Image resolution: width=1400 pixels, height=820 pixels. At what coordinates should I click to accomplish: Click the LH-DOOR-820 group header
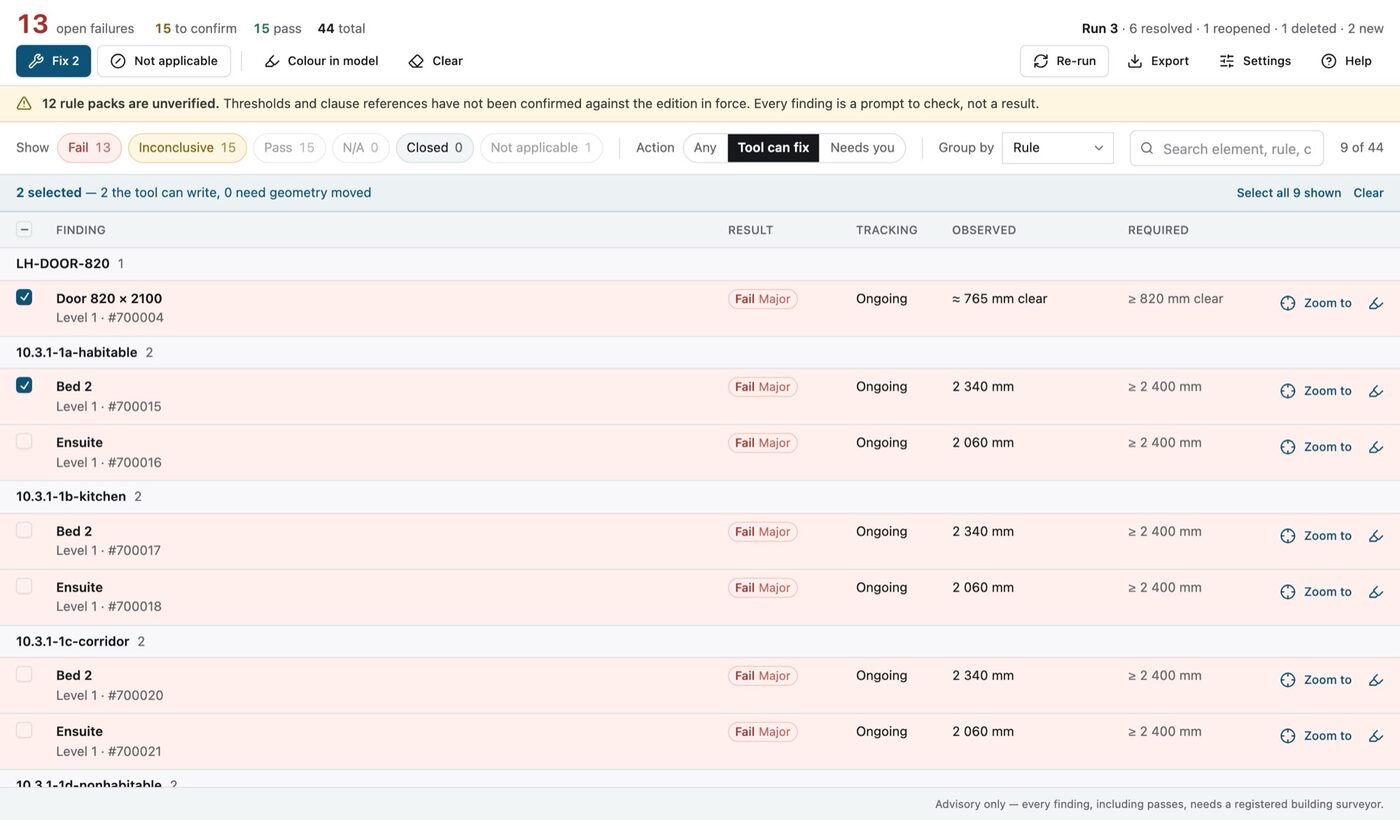pyautogui.click(x=700, y=264)
